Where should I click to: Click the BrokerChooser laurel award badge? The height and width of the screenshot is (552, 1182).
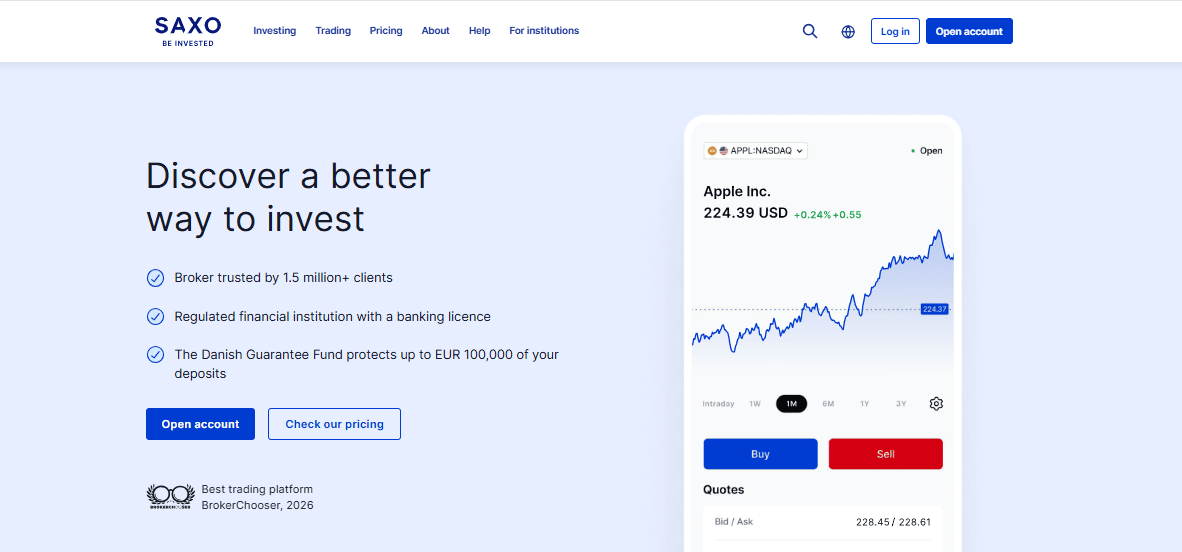(x=170, y=497)
